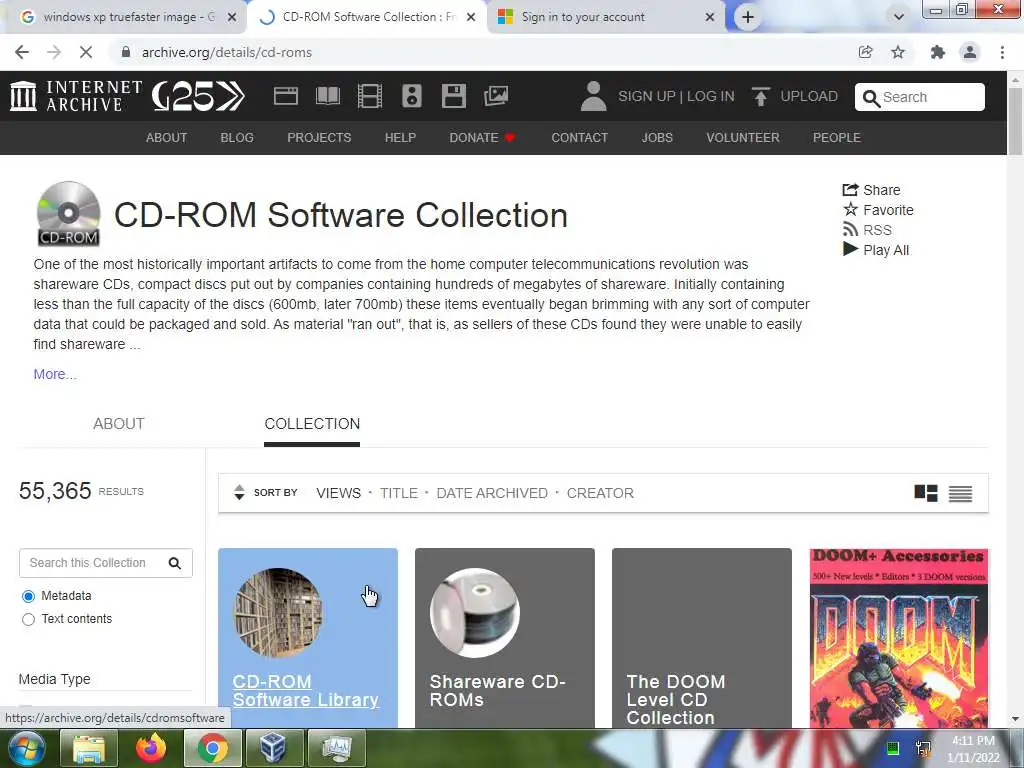Open VOLUNTEER in the navigation bar
This screenshot has width=1024, height=768.
(743, 138)
